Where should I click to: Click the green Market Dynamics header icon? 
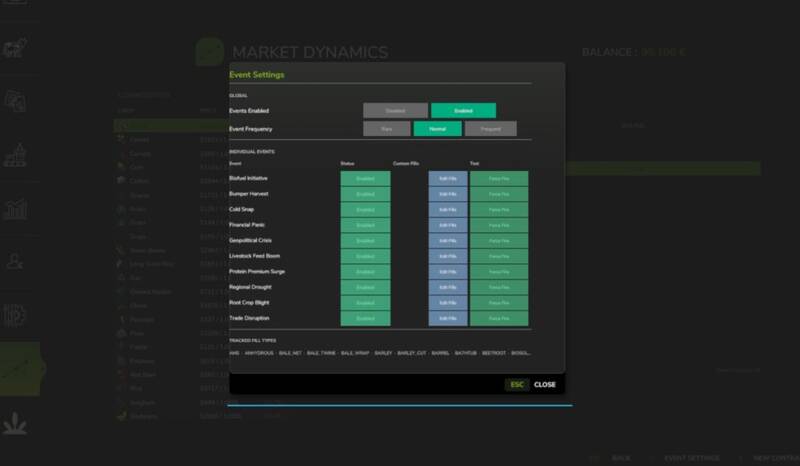click(x=210, y=52)
